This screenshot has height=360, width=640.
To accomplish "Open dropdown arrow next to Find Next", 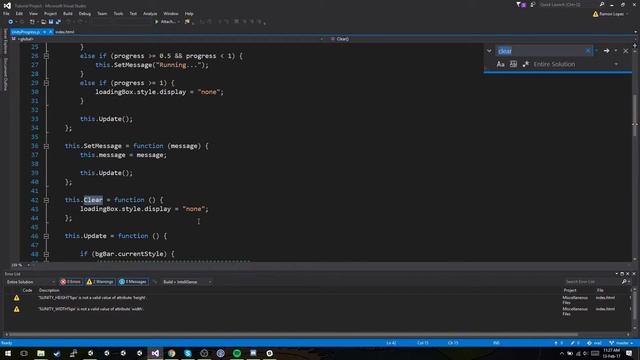I will tap(616, 51).
